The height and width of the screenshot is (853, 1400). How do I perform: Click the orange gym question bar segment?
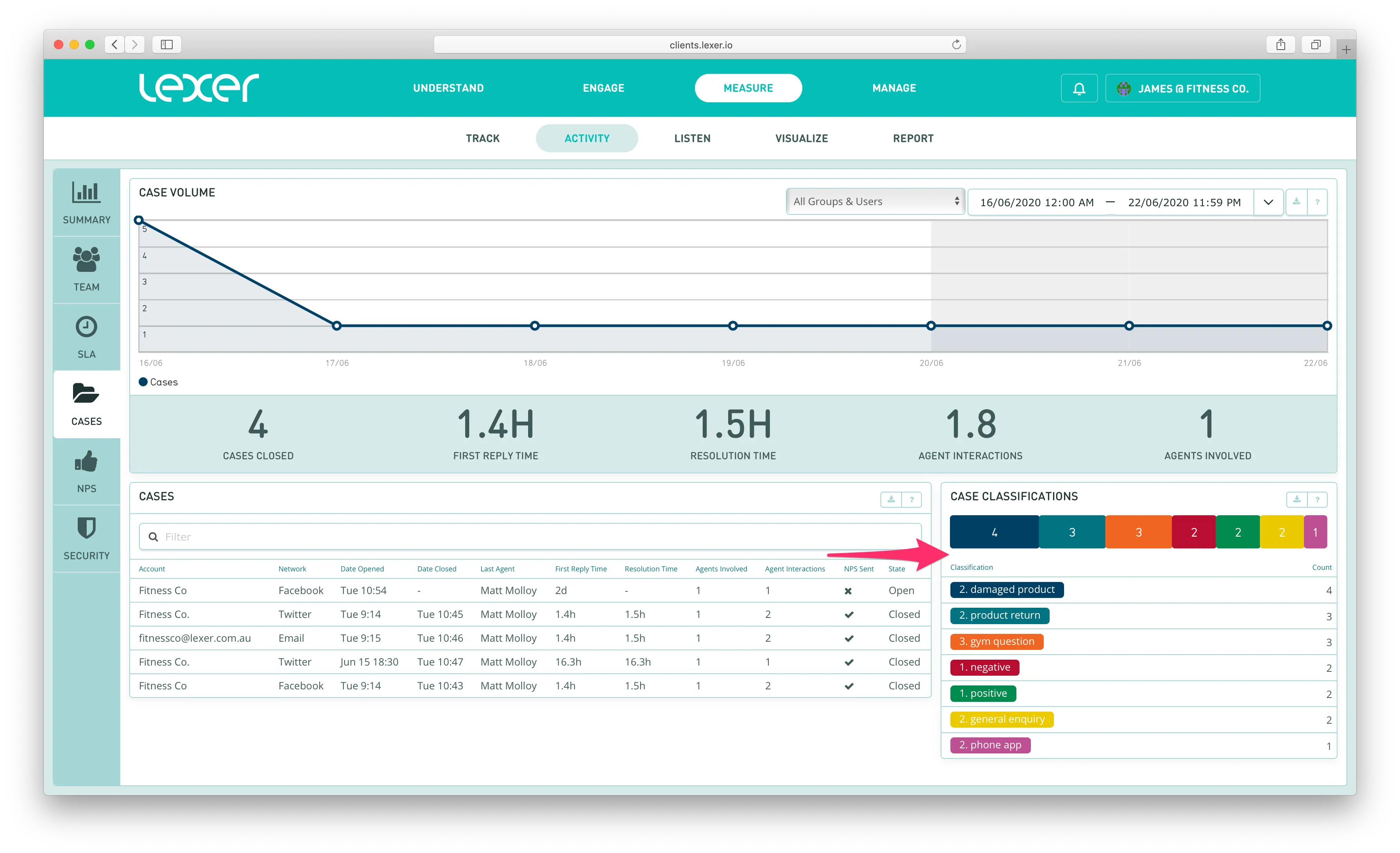click(1138, 532)
